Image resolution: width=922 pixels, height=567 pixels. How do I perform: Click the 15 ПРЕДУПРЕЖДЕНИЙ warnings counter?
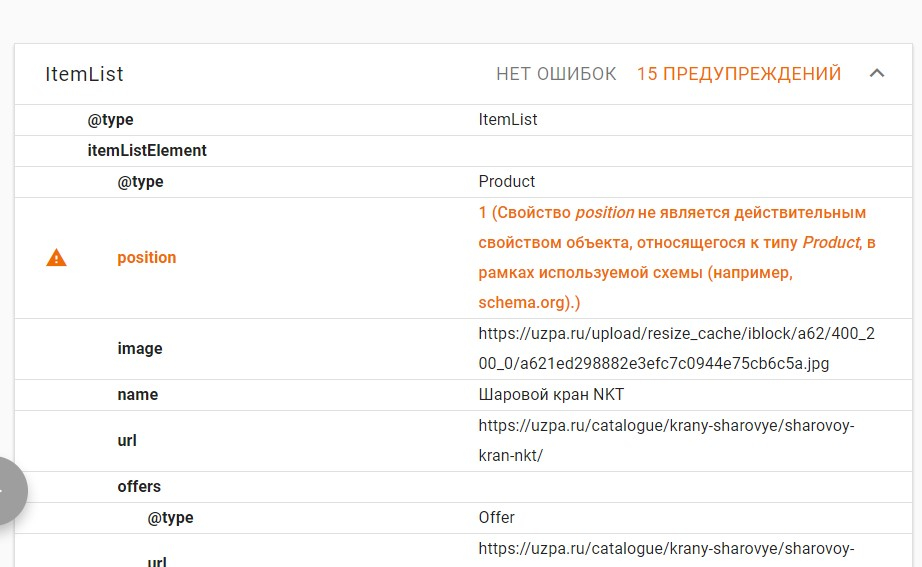(x=739, y=74)
